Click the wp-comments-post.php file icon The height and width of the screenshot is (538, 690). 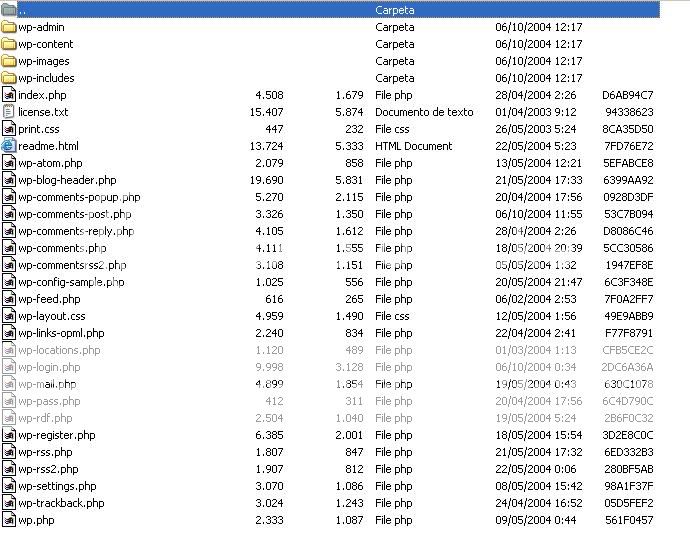point(9,214)
